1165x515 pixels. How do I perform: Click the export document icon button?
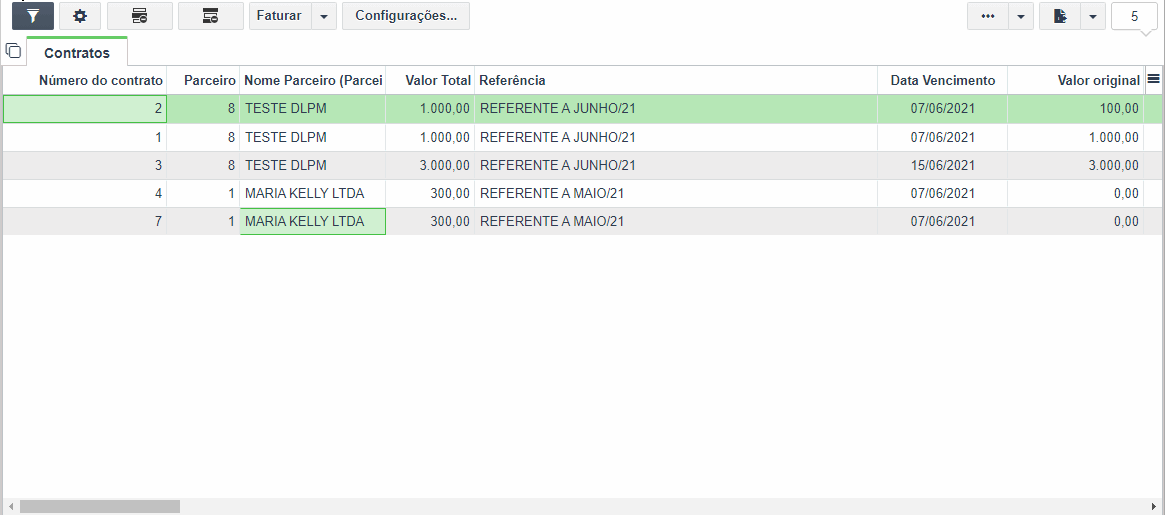coord(1060,16)
